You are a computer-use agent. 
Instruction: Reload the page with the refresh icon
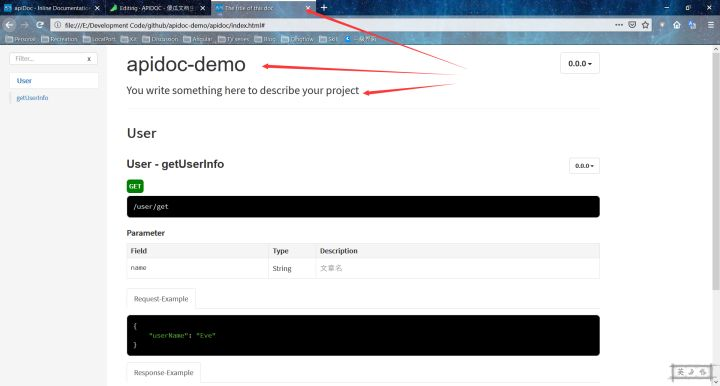coord(40,25)
